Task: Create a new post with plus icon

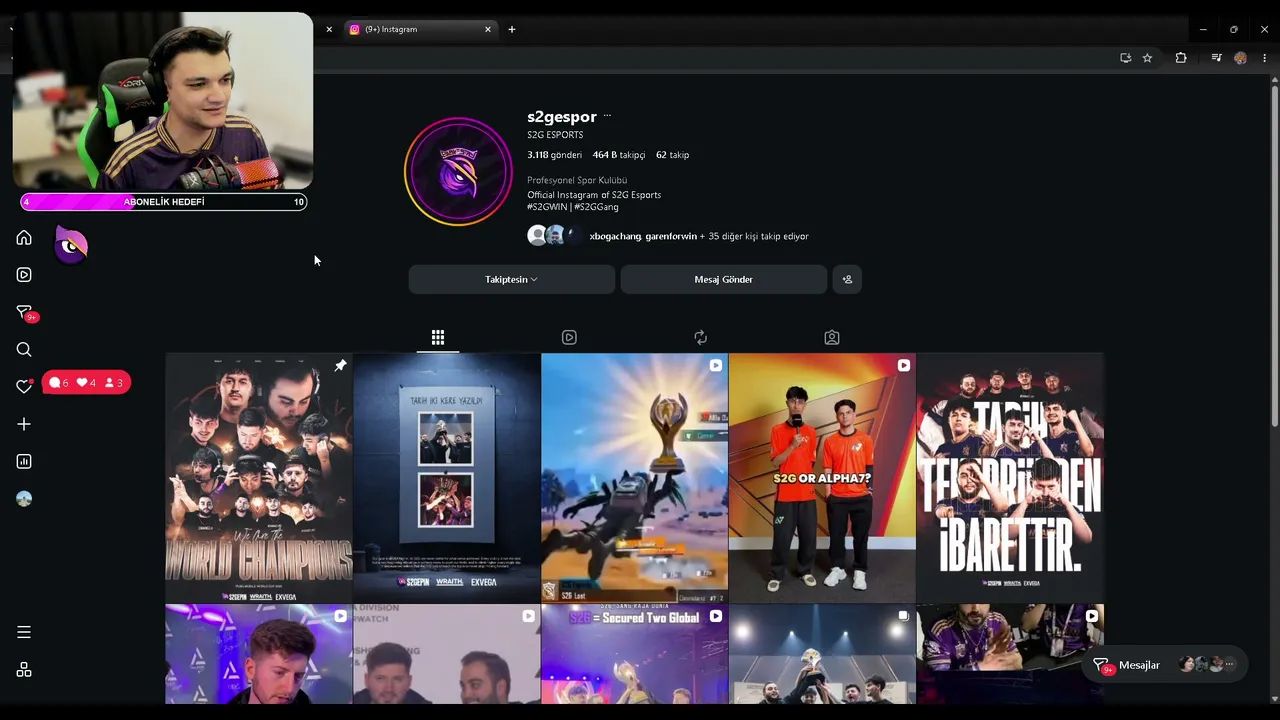Action: tap(24, 424)
